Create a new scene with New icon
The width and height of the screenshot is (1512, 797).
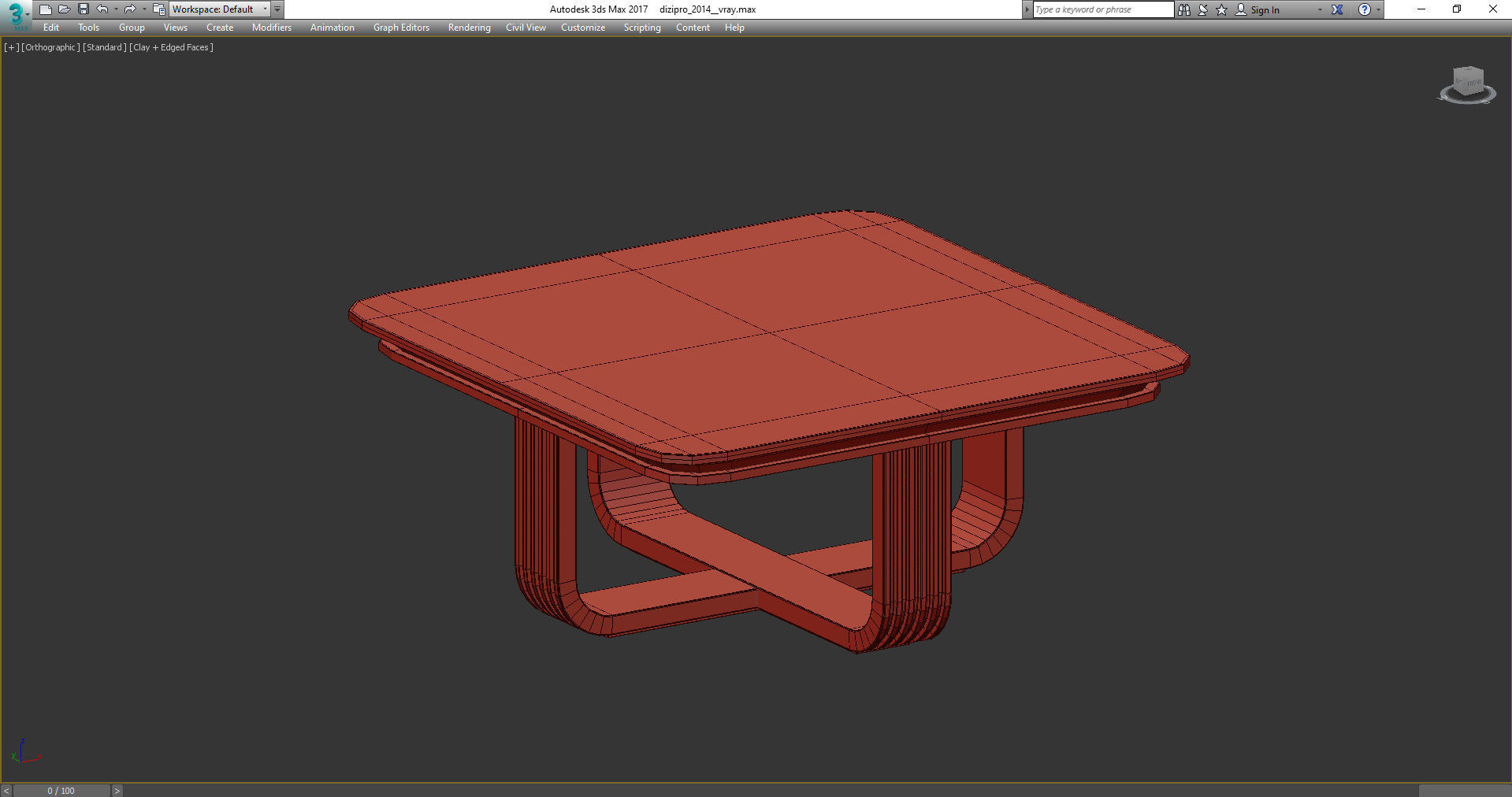pyautogui.click(x=45, y=9)
